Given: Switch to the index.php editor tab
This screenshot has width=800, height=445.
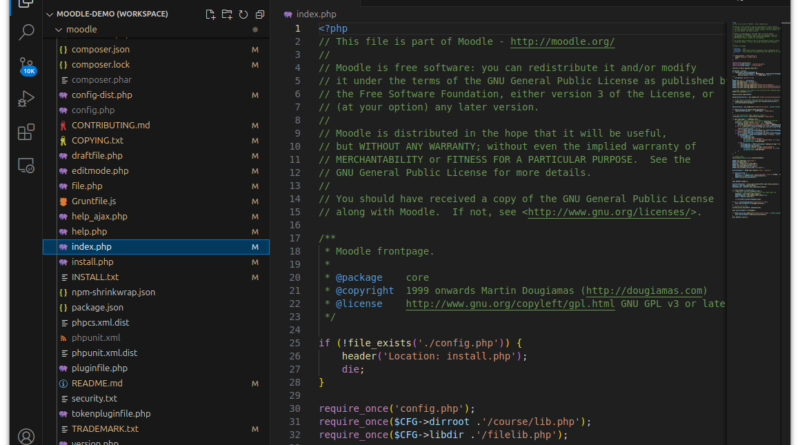Looking at the screenshot, I should pos(310,14).
